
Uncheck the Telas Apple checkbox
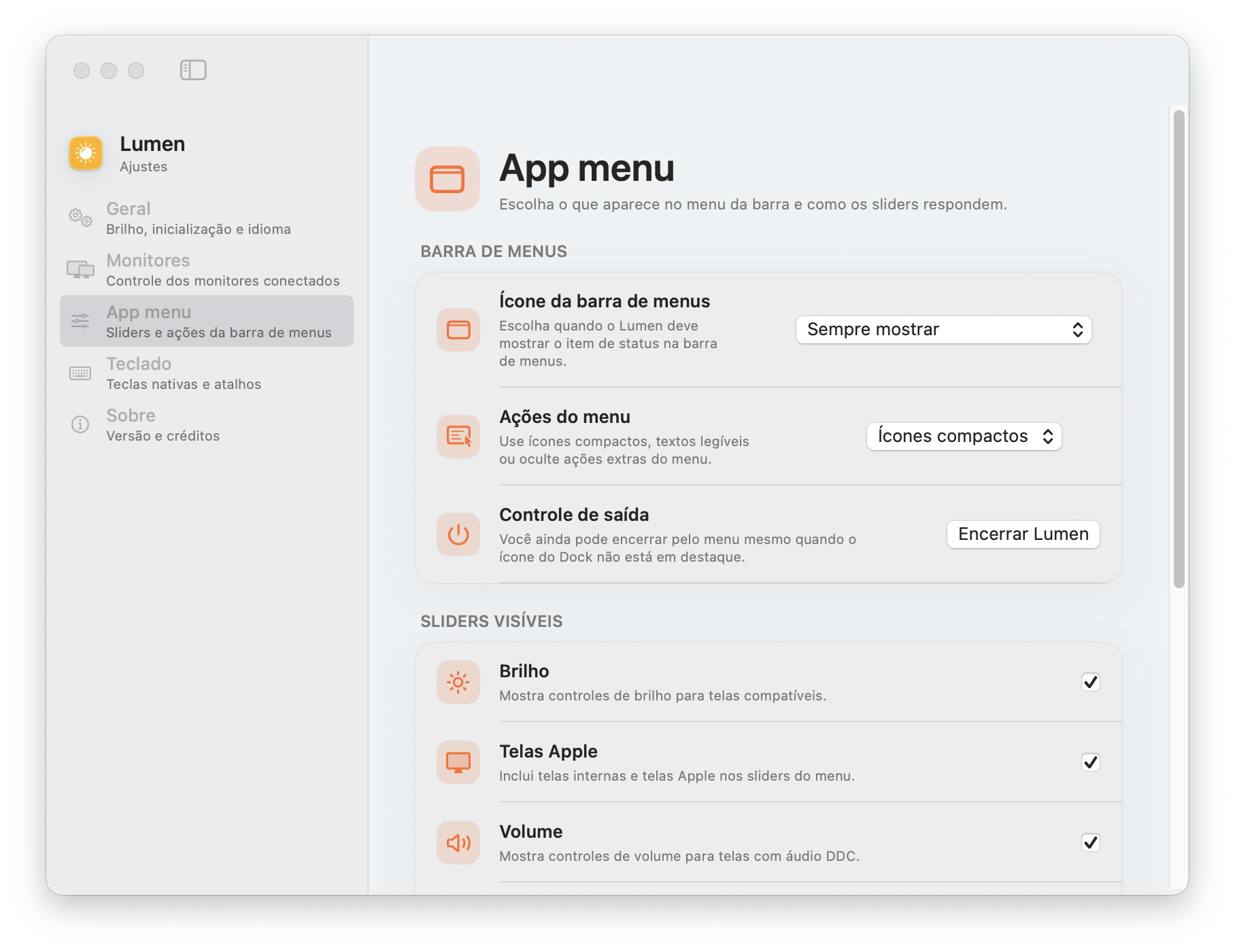tap(1091, 762)
